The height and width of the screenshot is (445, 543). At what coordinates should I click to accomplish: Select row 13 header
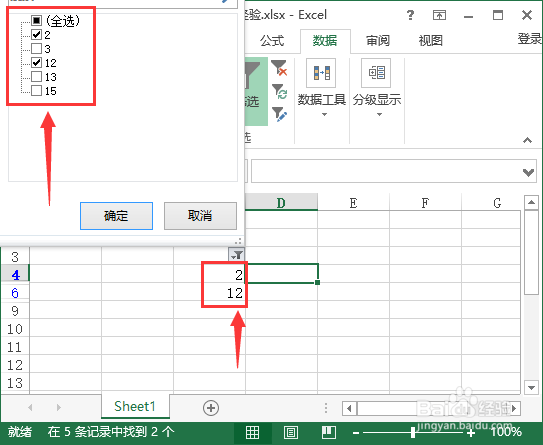pos(15,383)
